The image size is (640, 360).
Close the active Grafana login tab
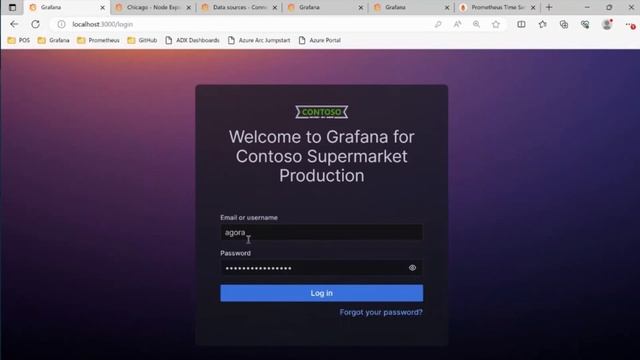(x=102, y=7)
